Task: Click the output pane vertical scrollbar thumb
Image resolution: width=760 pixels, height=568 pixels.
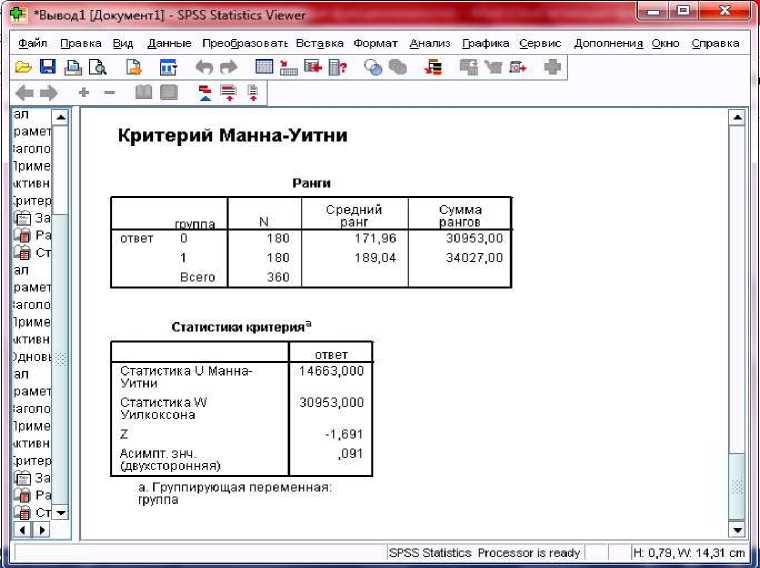Action: click(737, 487)
